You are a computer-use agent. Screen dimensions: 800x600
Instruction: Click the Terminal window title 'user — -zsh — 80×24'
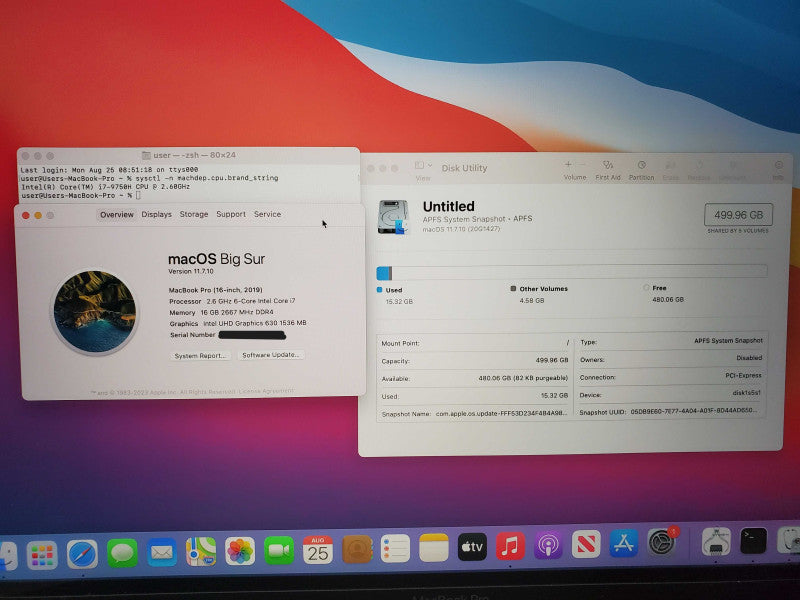194,155
